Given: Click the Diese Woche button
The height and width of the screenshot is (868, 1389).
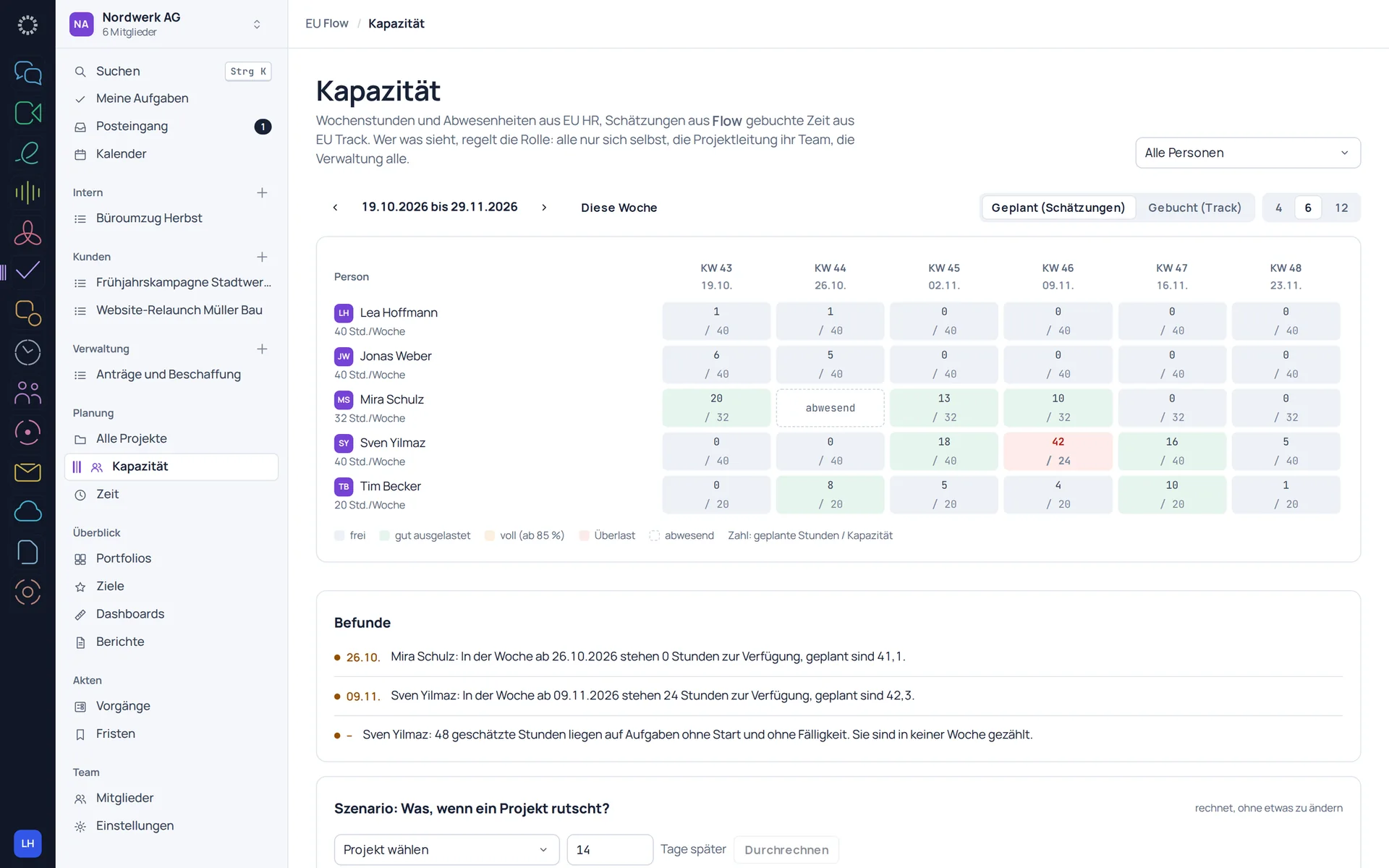Looking at the screenshot, I should [619, 208].
